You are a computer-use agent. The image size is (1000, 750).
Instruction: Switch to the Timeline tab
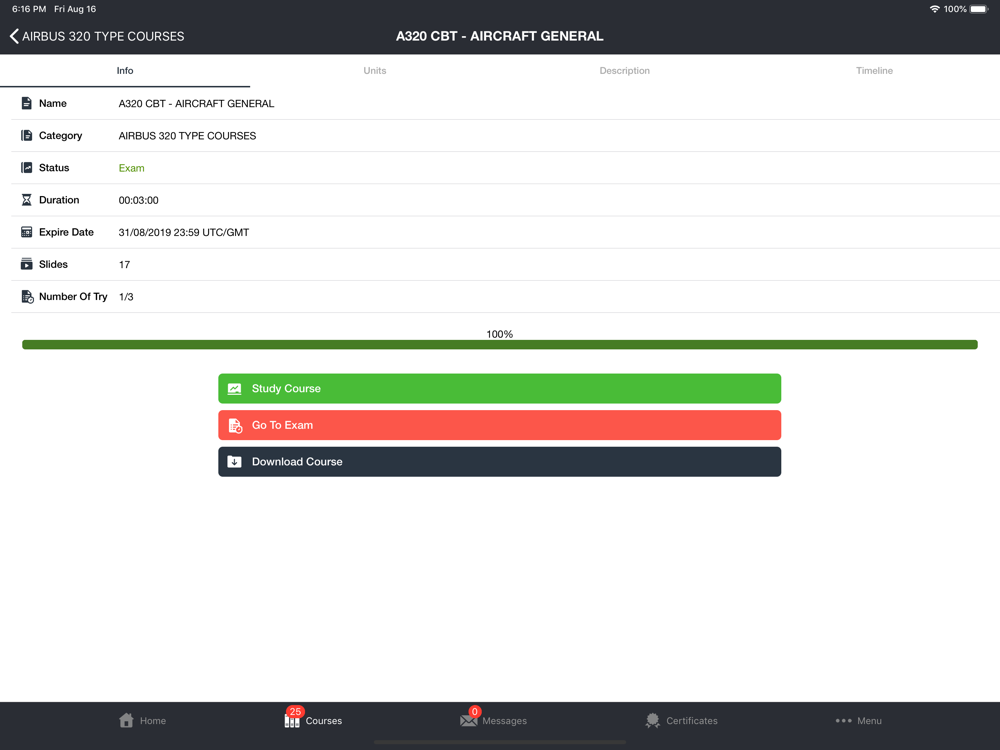tap(874, 71)
